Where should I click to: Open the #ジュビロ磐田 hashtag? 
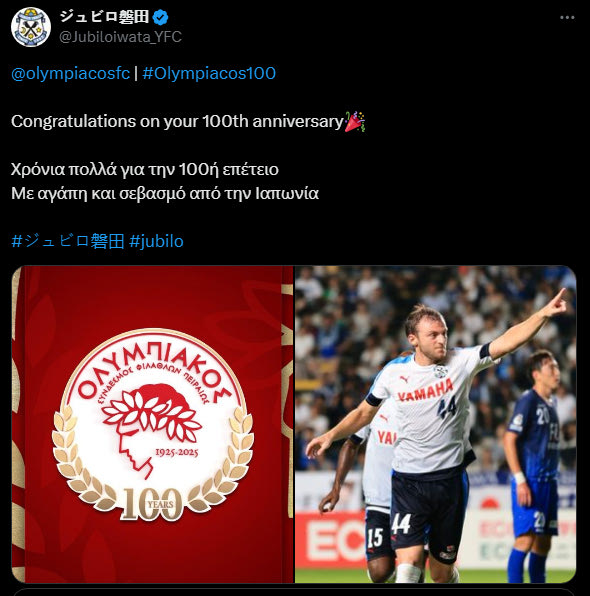(68, 241)
